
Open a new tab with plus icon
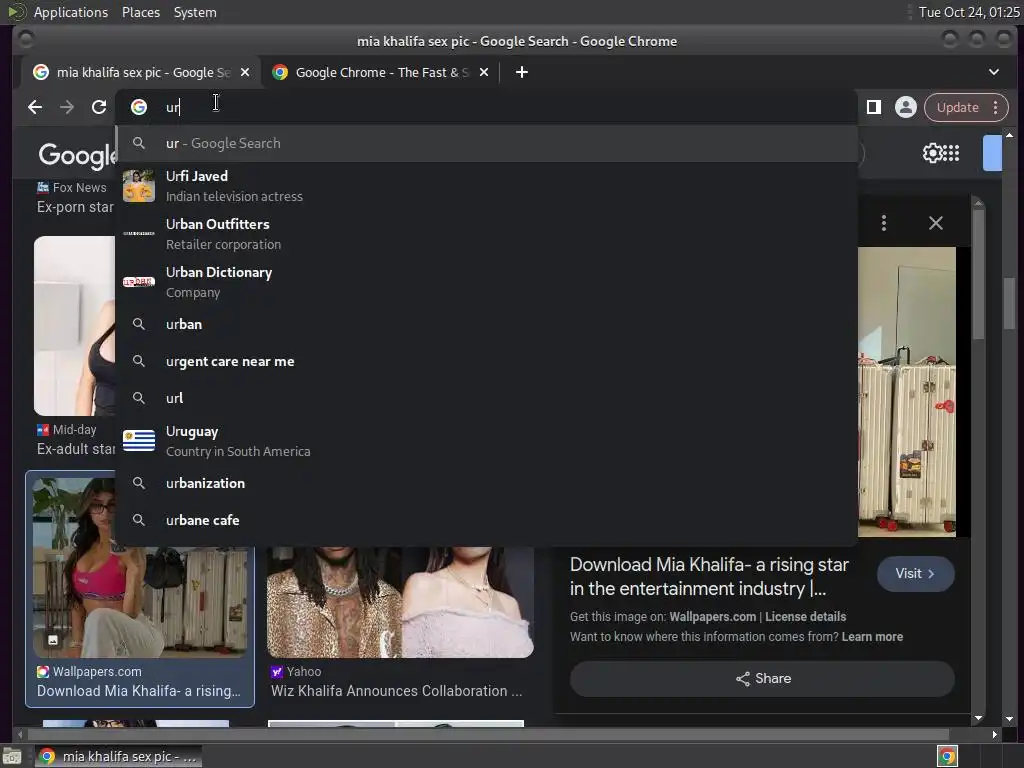(521, 72)
